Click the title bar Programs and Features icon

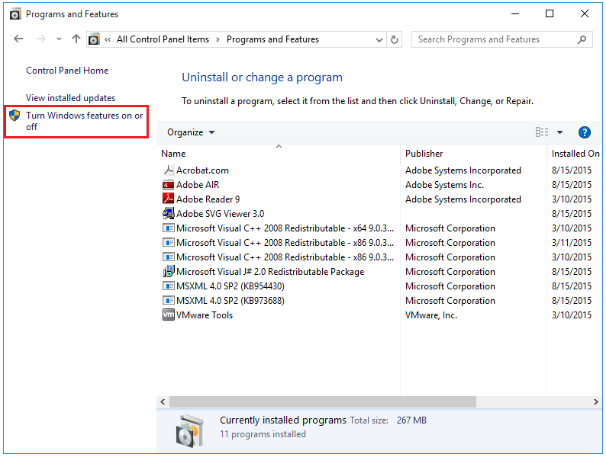[15, 14]
